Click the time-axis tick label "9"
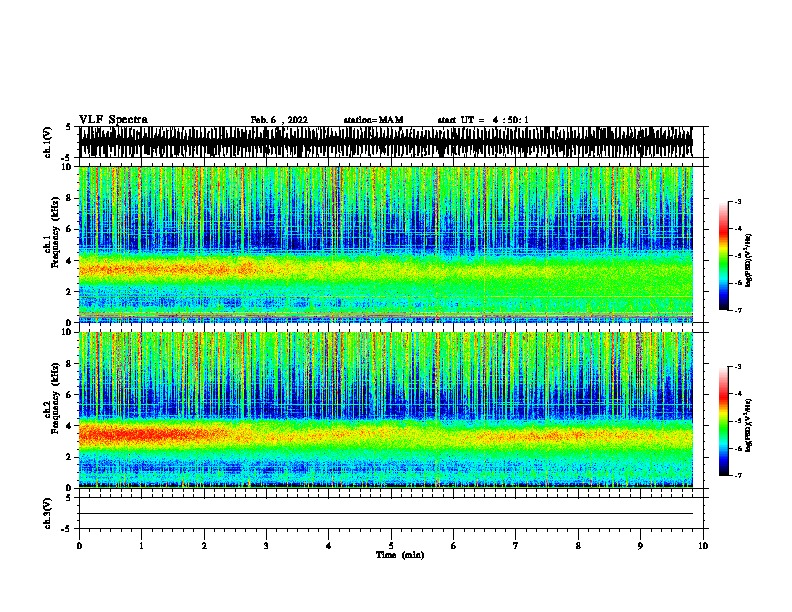Image resolution: width=792 pixels, height=612 pixels. pos(640,546)
